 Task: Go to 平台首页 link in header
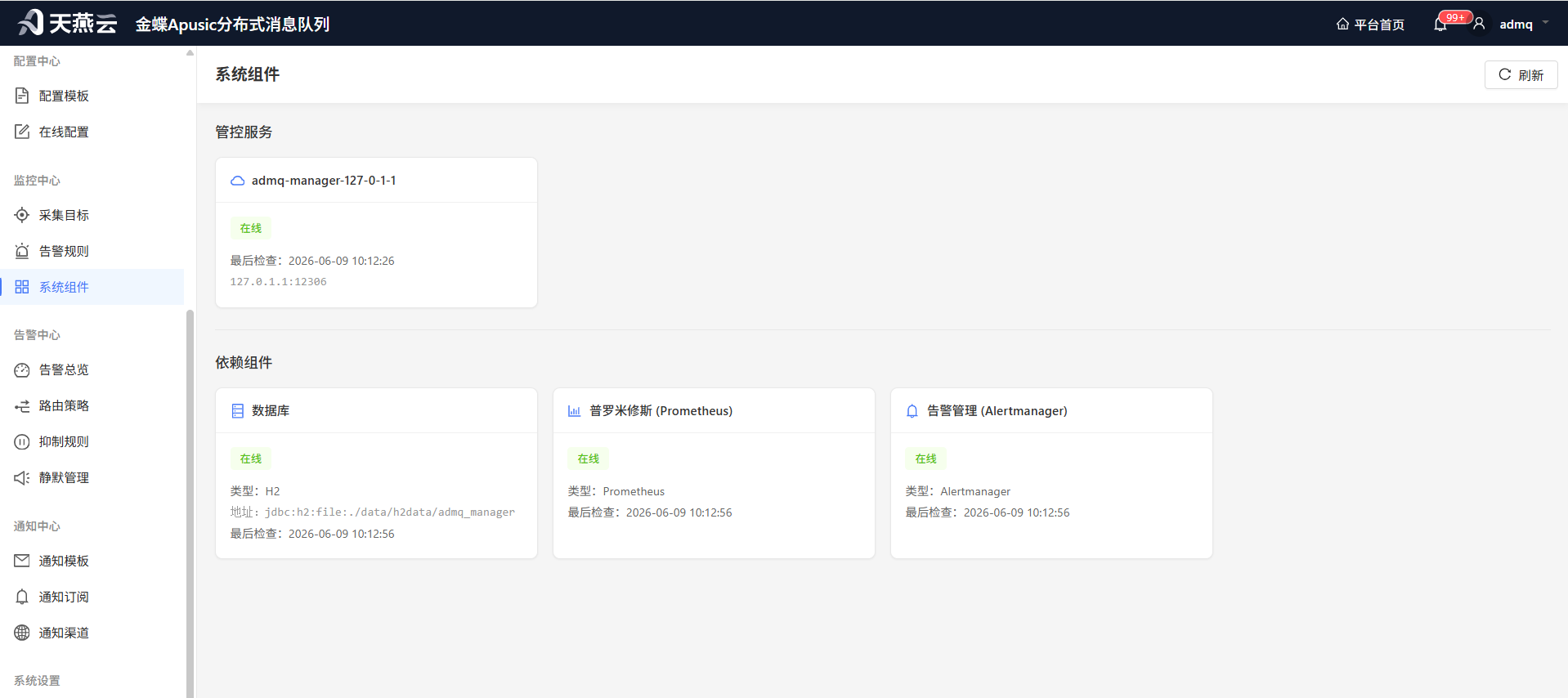tap(1370, 25)
